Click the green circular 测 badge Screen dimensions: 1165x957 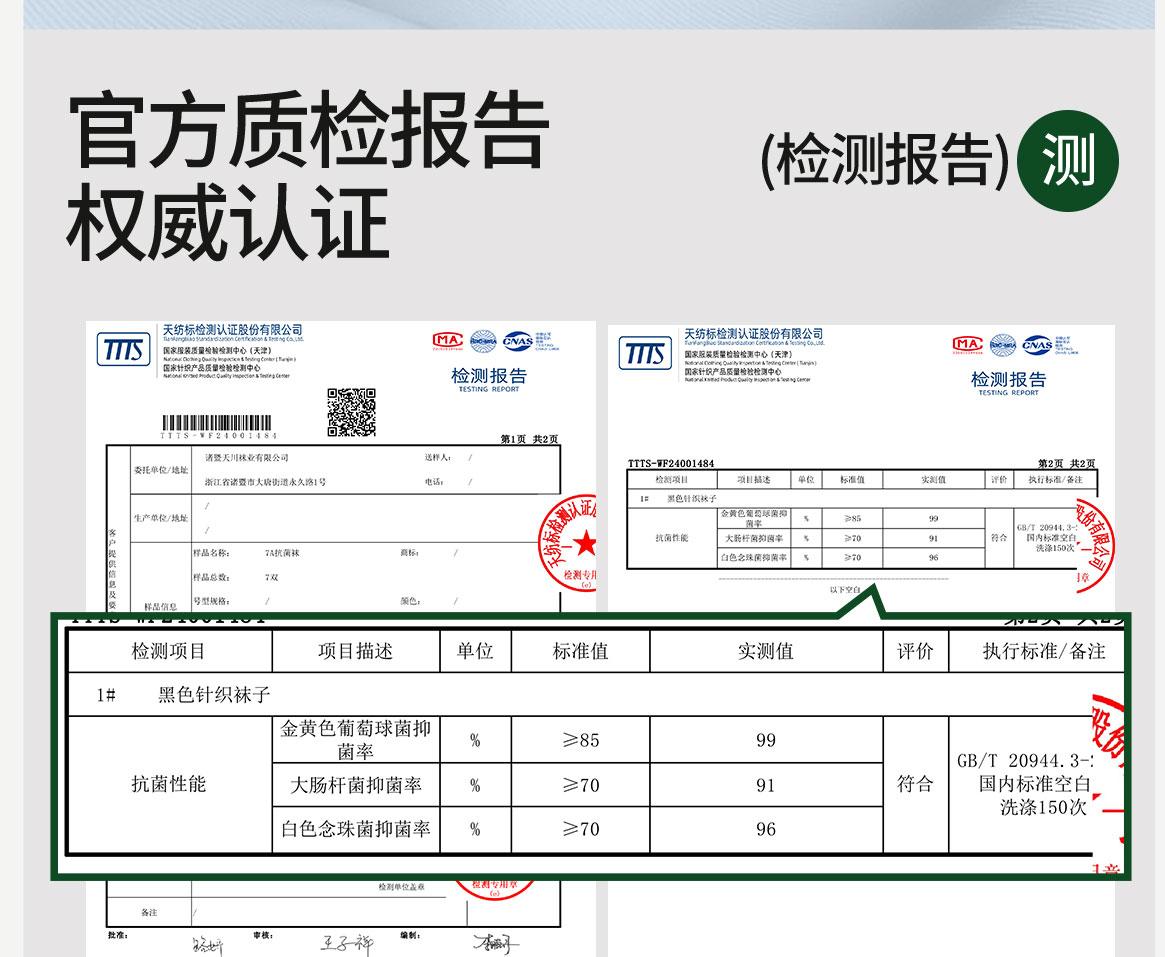pyautogui.click(x=1067, y=161)
